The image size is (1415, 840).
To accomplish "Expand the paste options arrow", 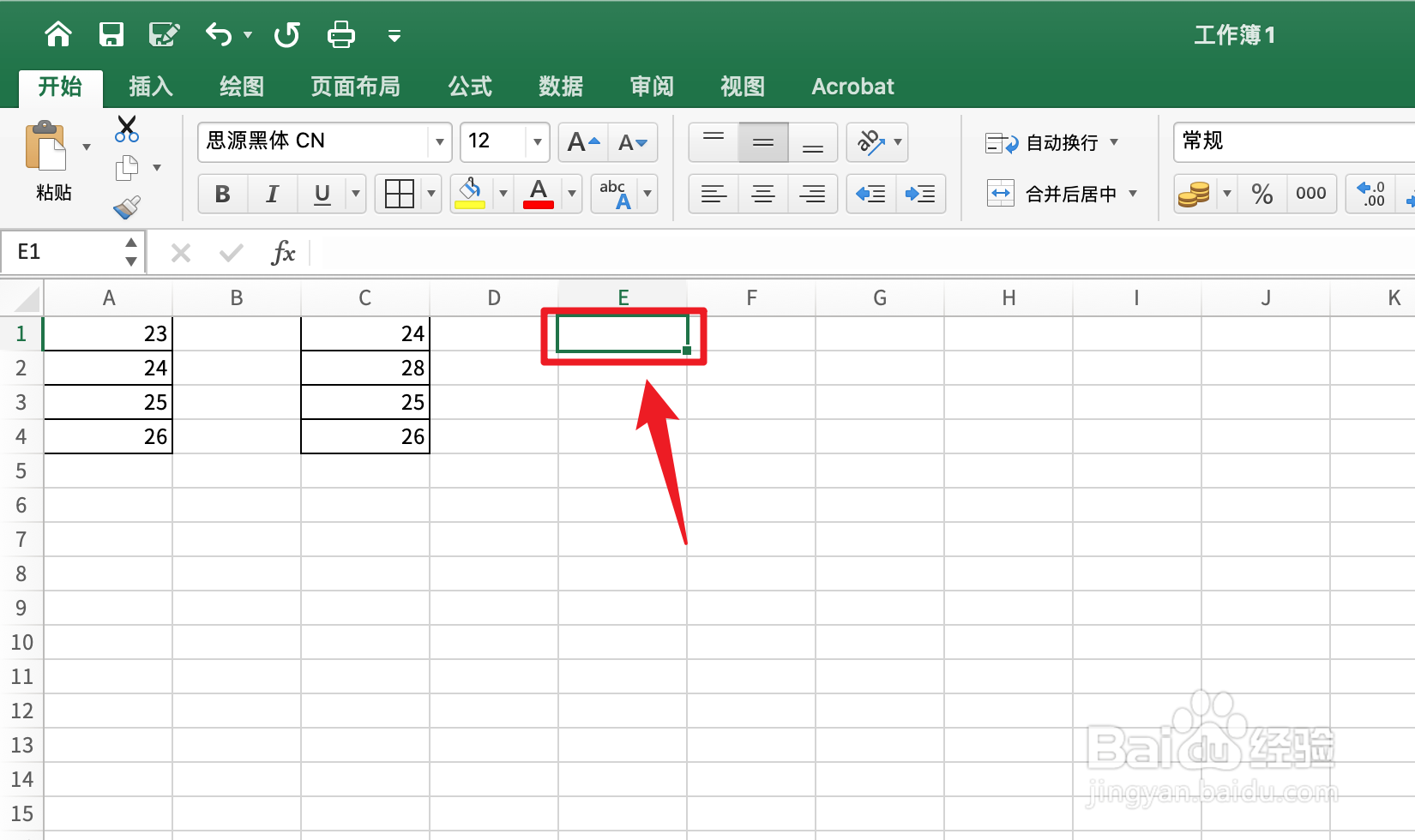I will (87, 147).
